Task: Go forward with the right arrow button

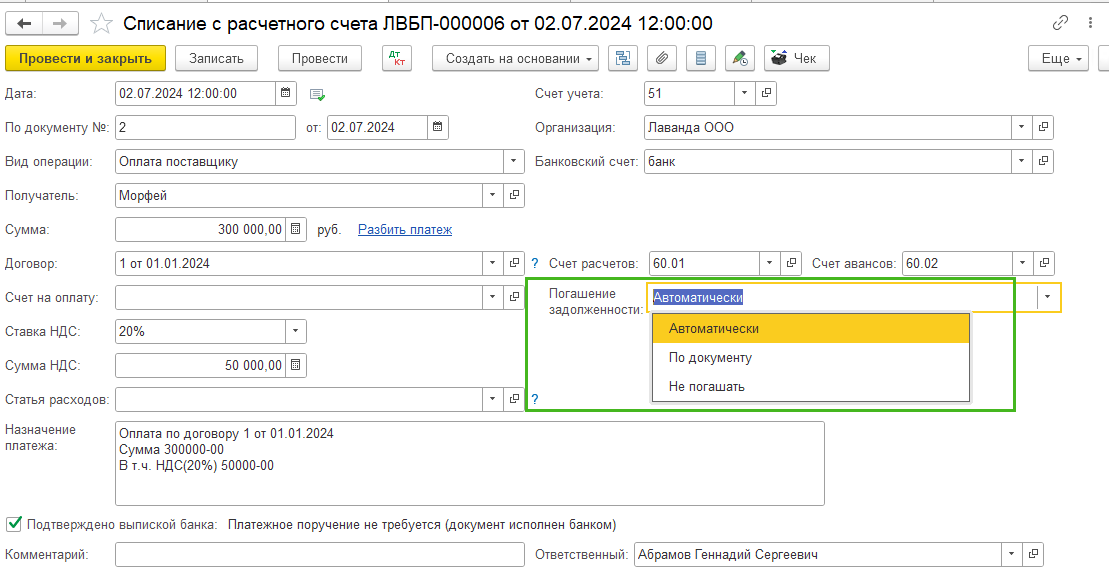Action: click(61, 24)
